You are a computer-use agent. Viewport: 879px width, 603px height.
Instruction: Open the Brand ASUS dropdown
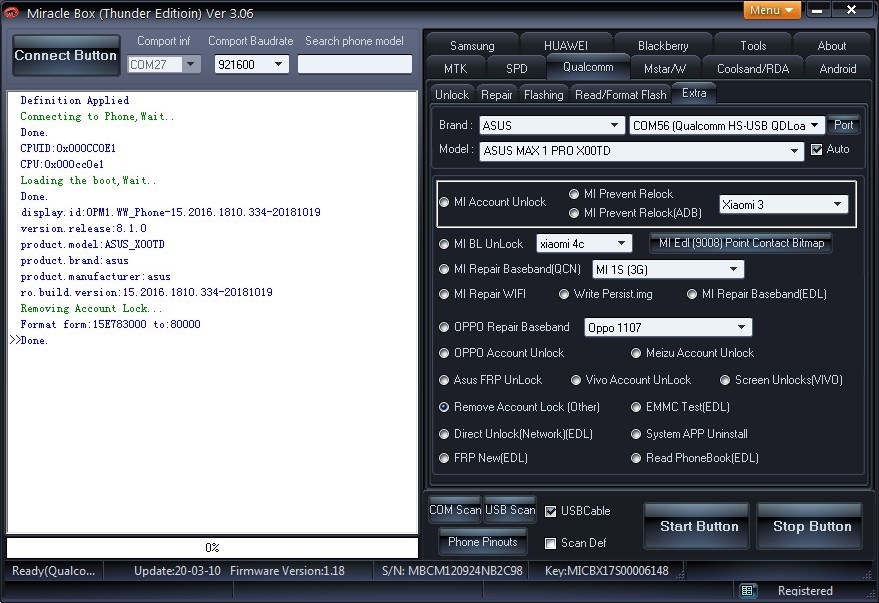point(552,126)
